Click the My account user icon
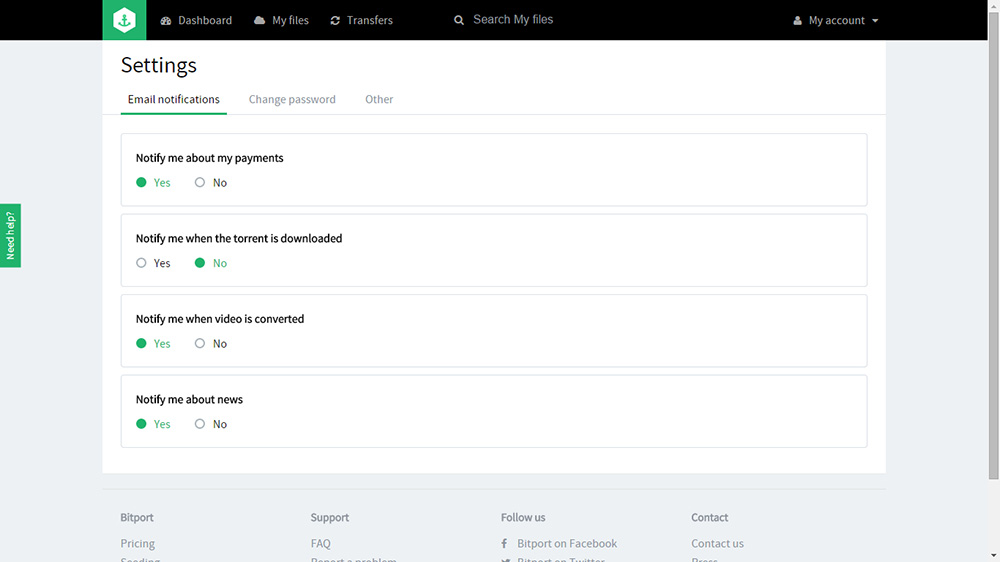This screenshot has height=562, width=1000. pyautogui.click(x=797, y=20)
